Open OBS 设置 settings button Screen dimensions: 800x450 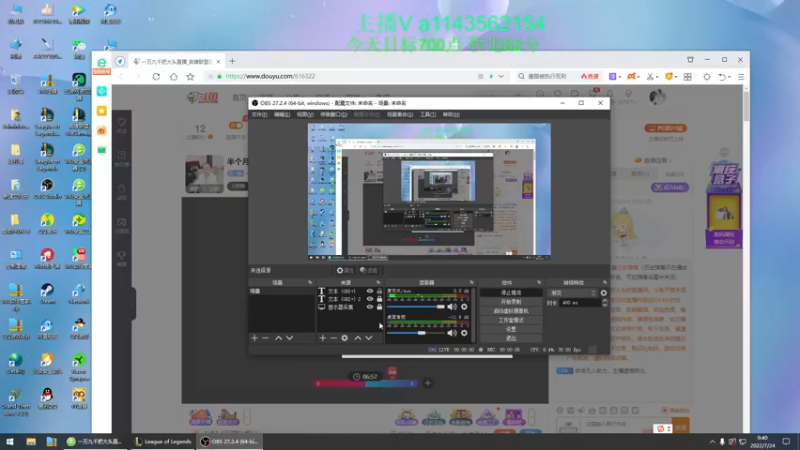[x=511, y=329]
